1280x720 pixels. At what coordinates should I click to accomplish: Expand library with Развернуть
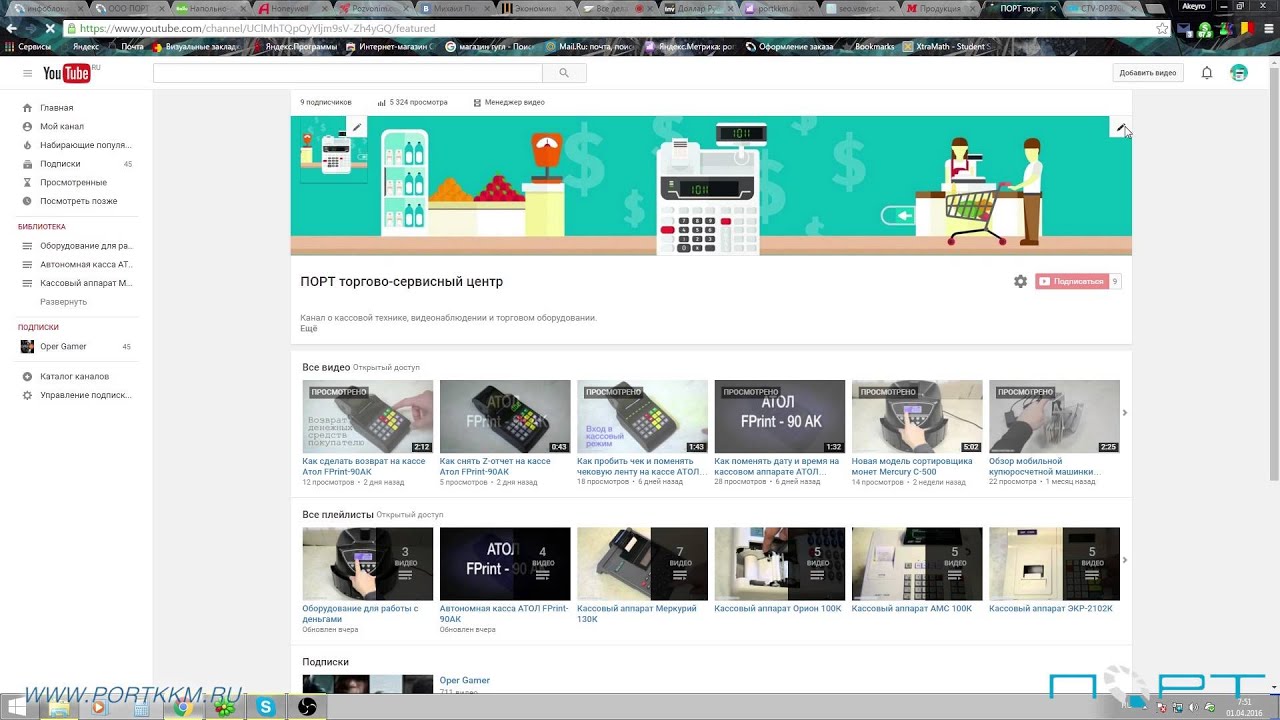[64, 302]
